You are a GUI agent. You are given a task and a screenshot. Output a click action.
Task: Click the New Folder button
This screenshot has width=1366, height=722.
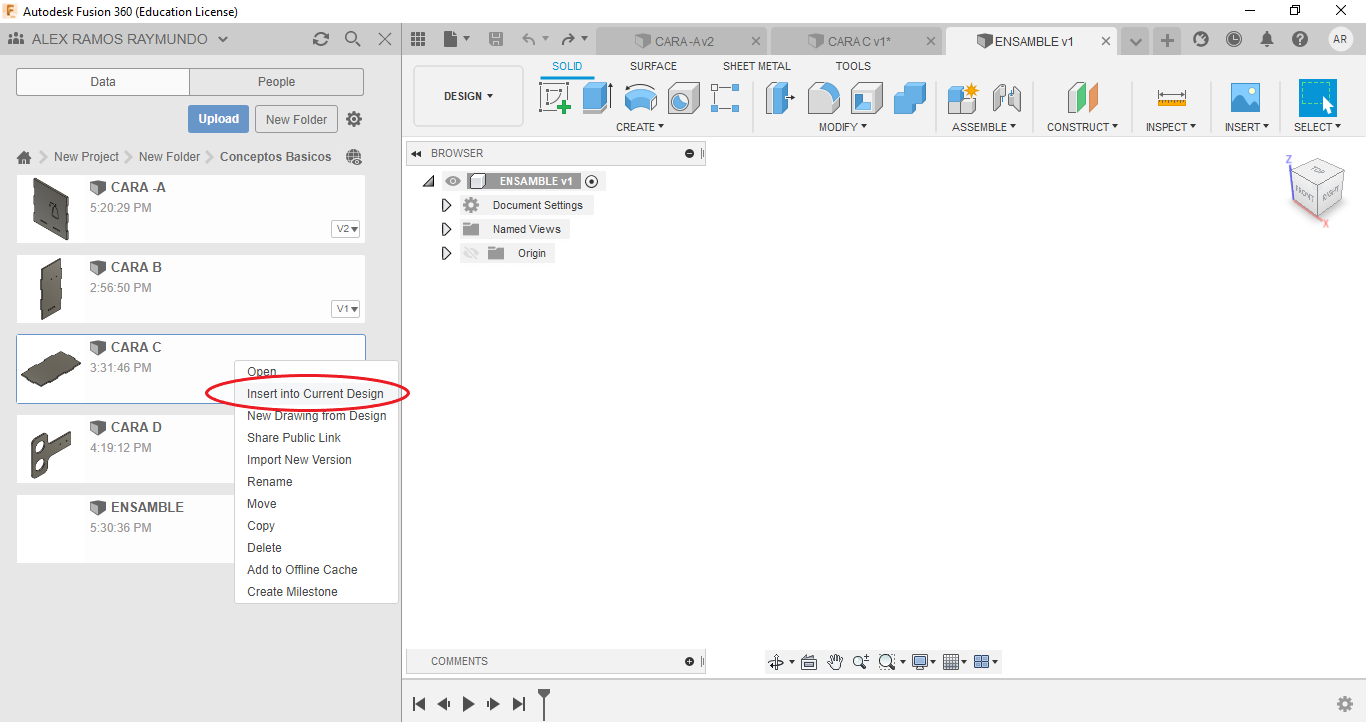297,119
